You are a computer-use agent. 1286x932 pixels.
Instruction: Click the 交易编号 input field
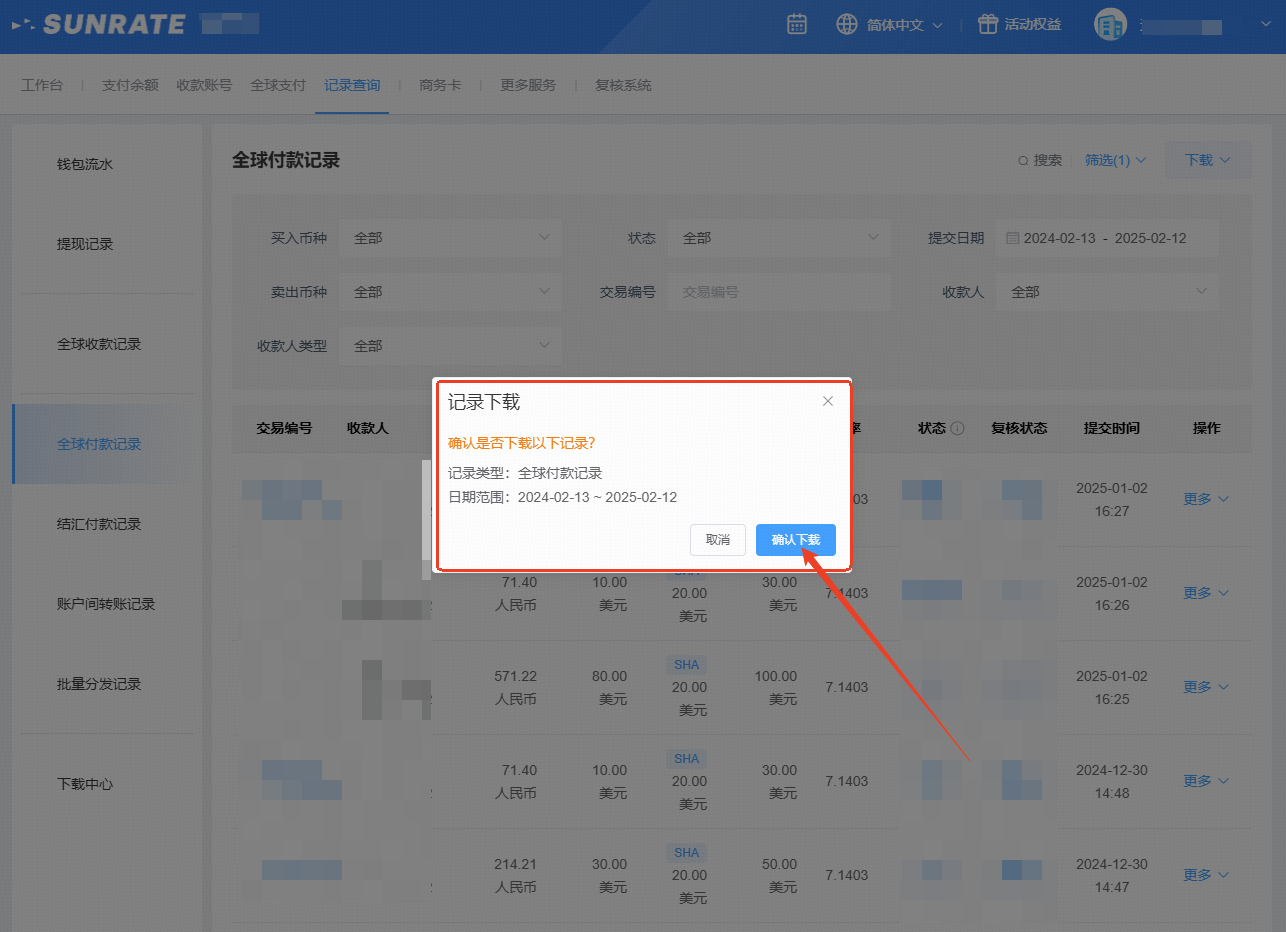coord(778,292)
